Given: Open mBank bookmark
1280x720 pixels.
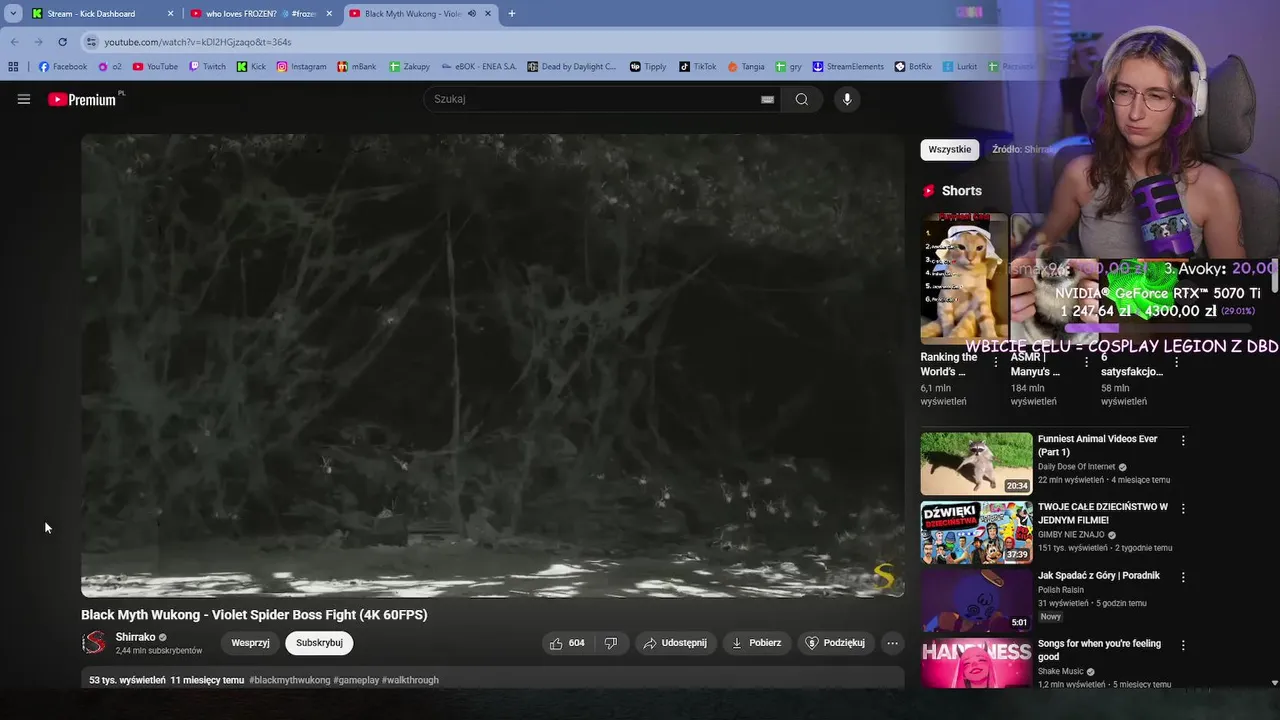Looking at the screenshot, I should [357, 67].
